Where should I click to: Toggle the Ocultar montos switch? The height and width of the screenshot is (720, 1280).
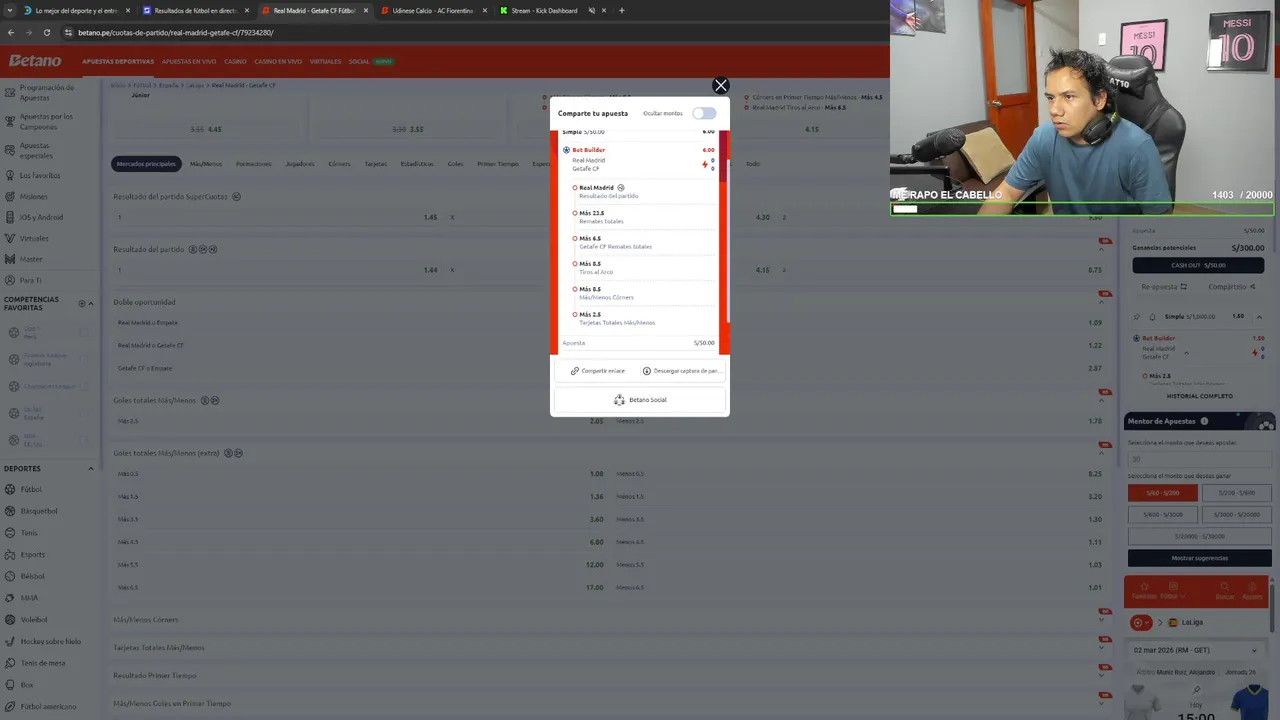pos(704,113)
